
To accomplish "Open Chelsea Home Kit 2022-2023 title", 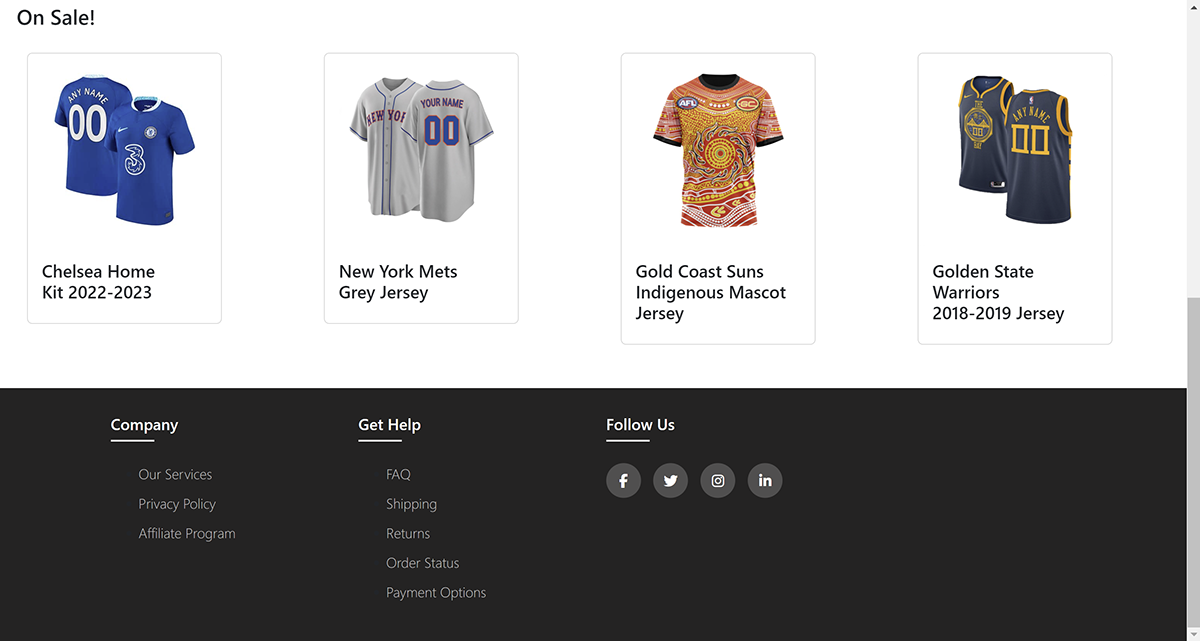I will click(98, 282).
